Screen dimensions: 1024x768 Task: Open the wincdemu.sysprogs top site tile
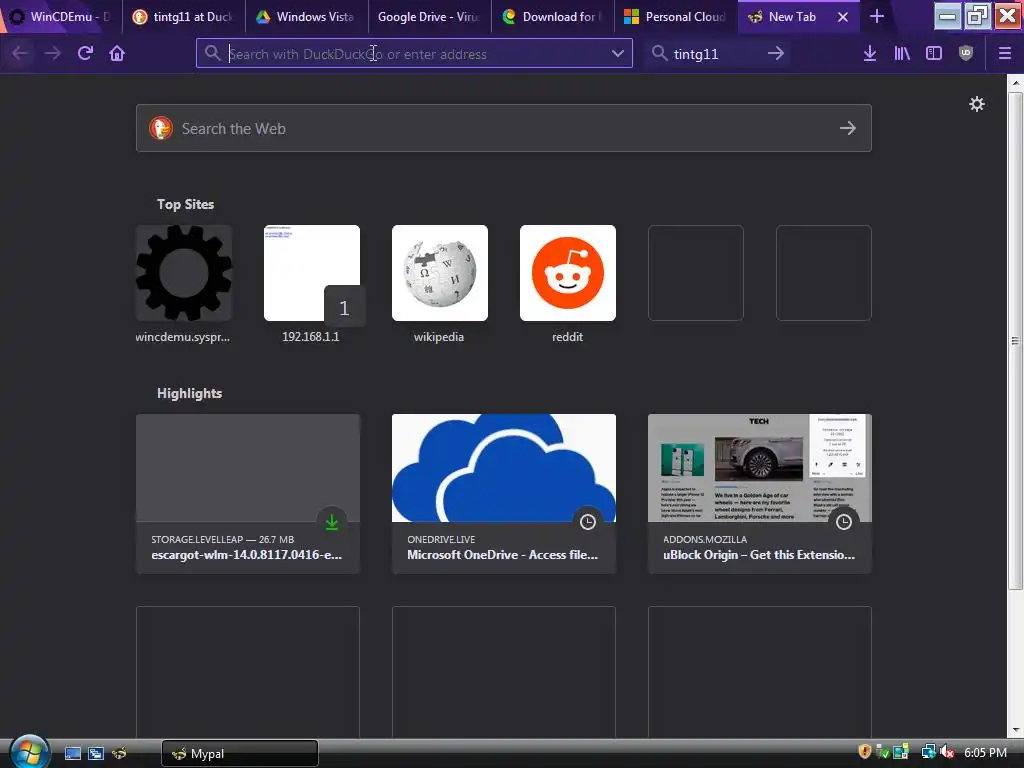pos(184,273)
